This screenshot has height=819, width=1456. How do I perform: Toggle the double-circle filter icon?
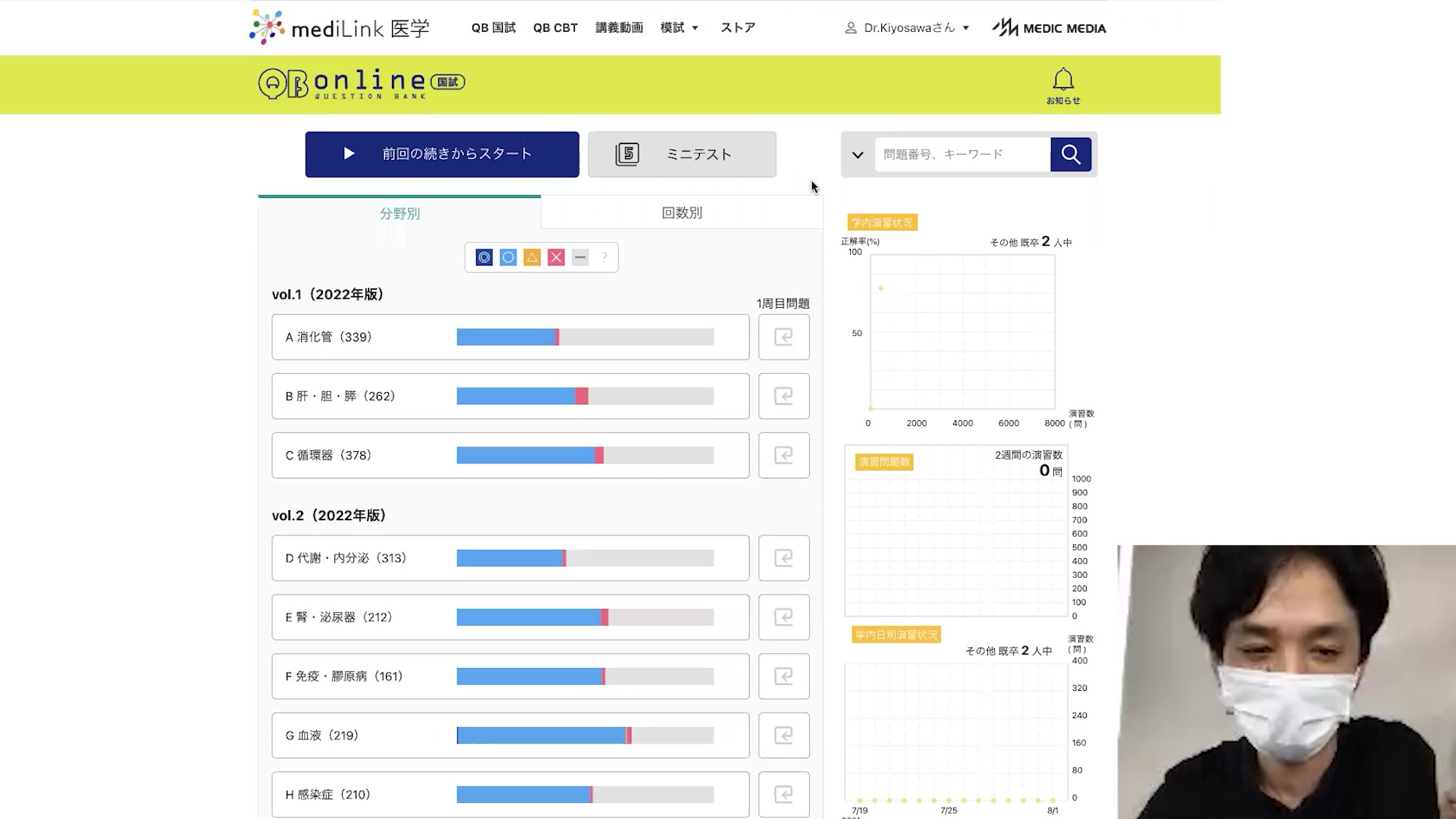484,258
